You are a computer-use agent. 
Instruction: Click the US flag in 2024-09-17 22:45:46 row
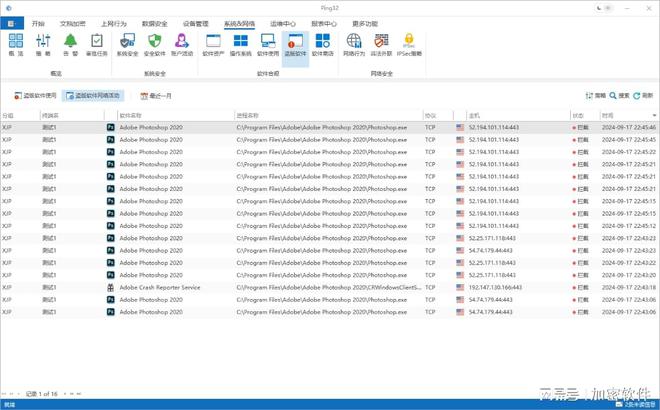point(460,127)
